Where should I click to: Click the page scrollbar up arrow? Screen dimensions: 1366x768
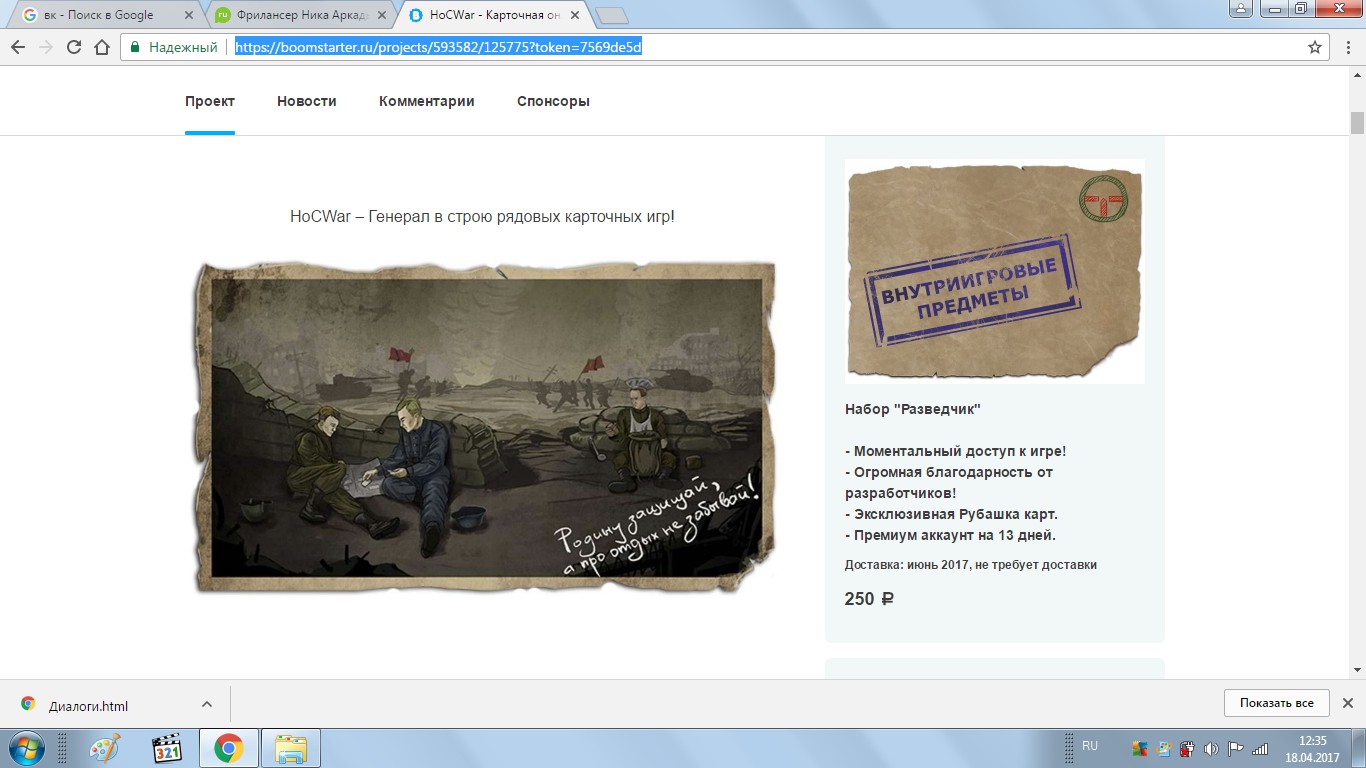(1357, 74)
